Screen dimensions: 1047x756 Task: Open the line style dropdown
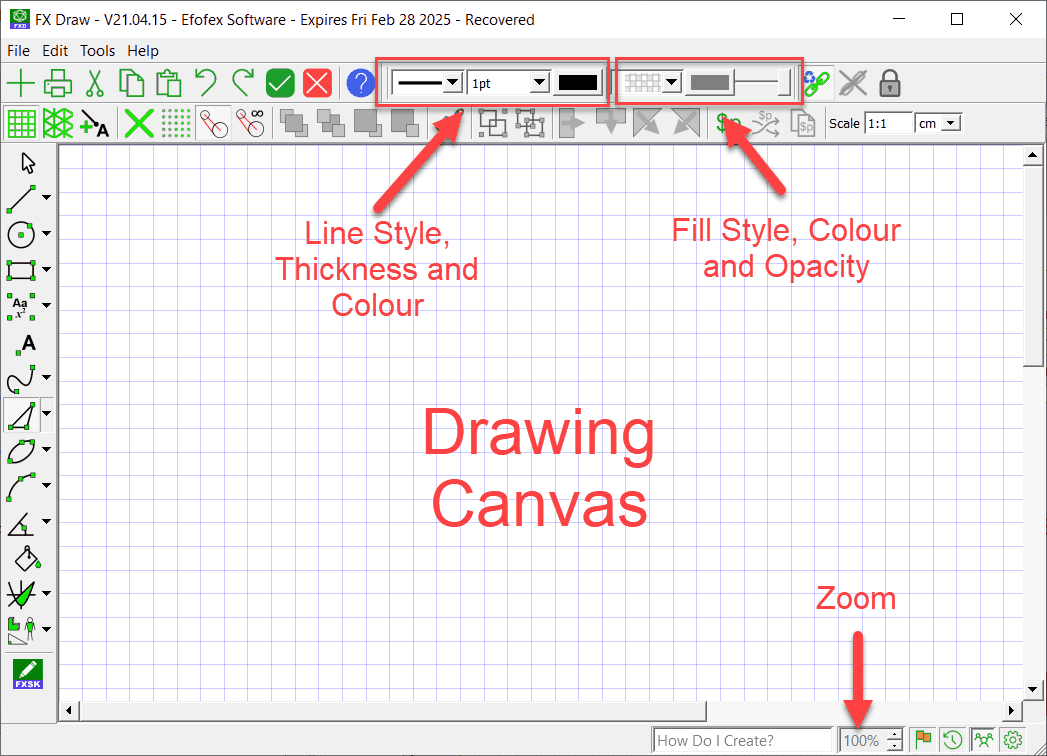[453, 83]
